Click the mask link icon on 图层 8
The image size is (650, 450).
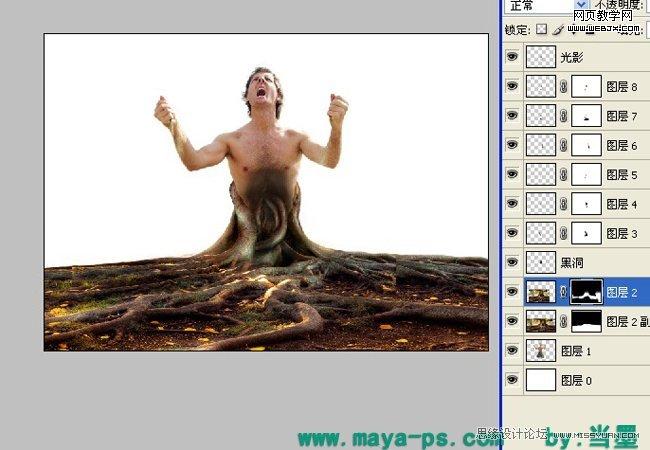pos(563,86)
